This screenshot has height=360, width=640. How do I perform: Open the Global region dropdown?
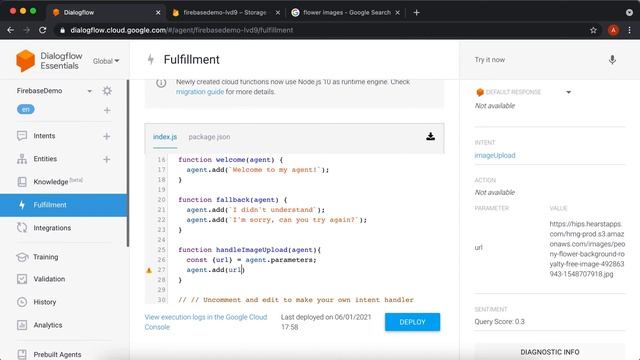[x=106, y=61]
